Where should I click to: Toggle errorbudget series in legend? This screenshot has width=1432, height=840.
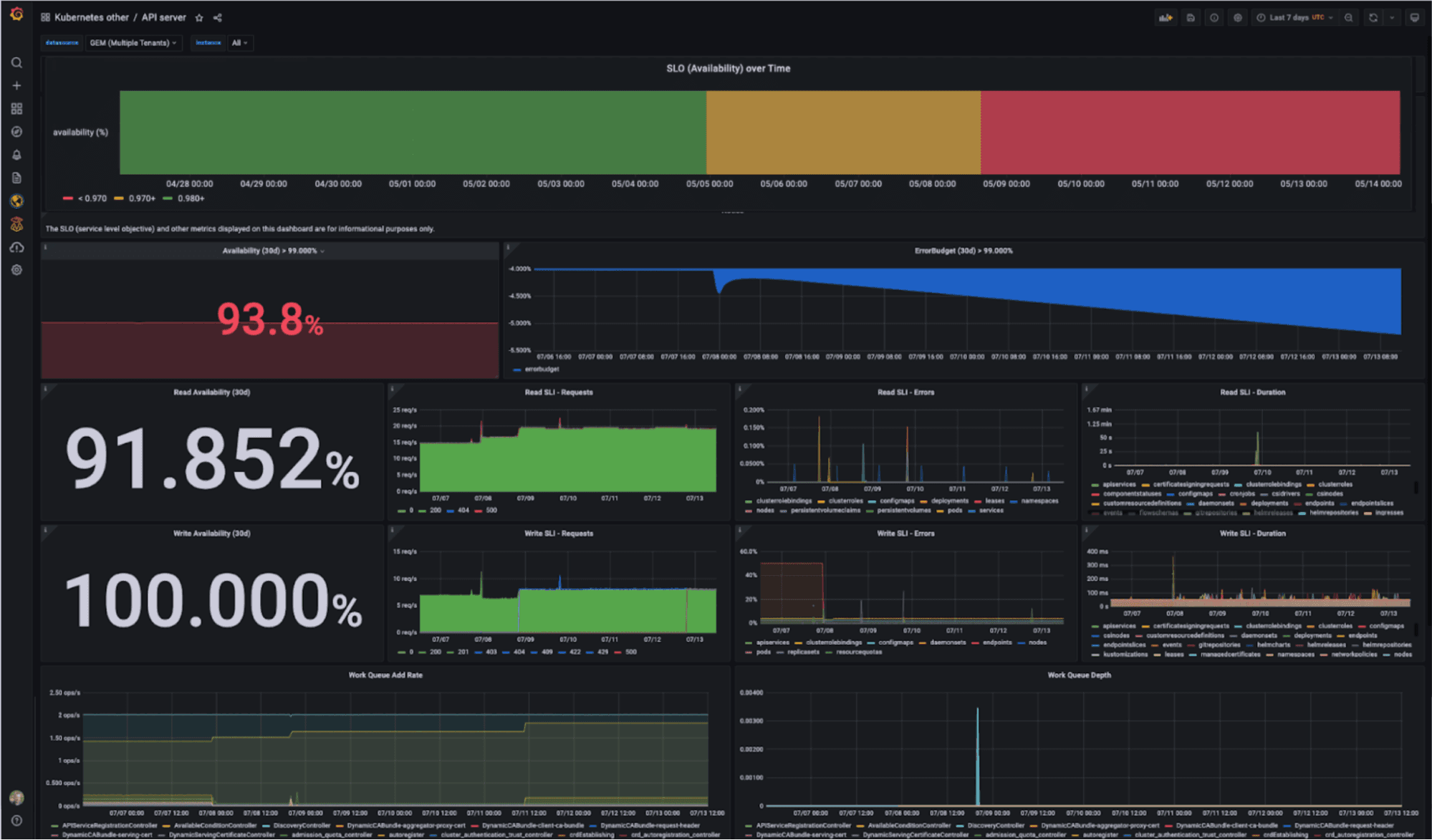click(541, 370)
